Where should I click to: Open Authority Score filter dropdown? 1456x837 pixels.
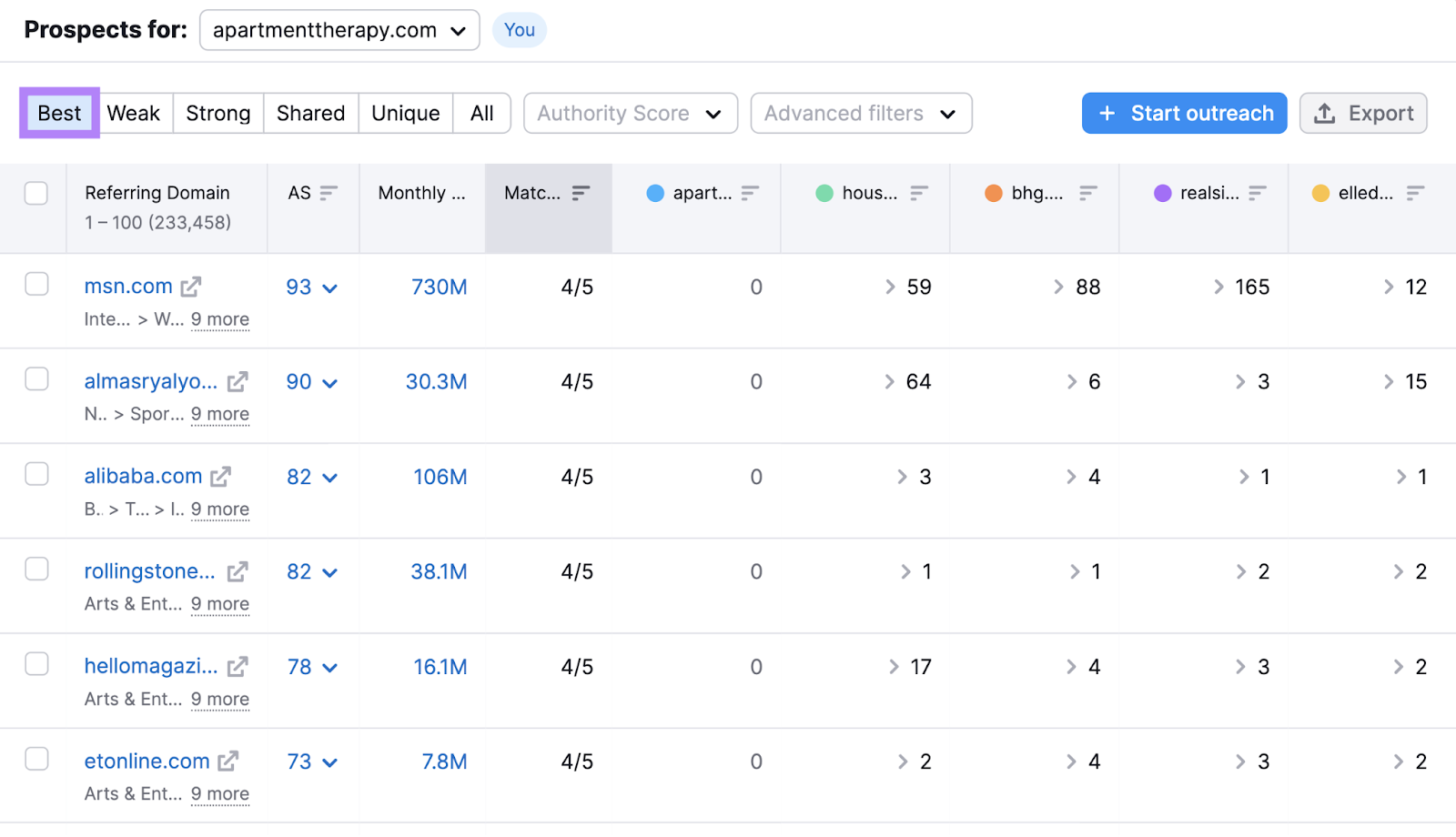(x=630, y=114)
